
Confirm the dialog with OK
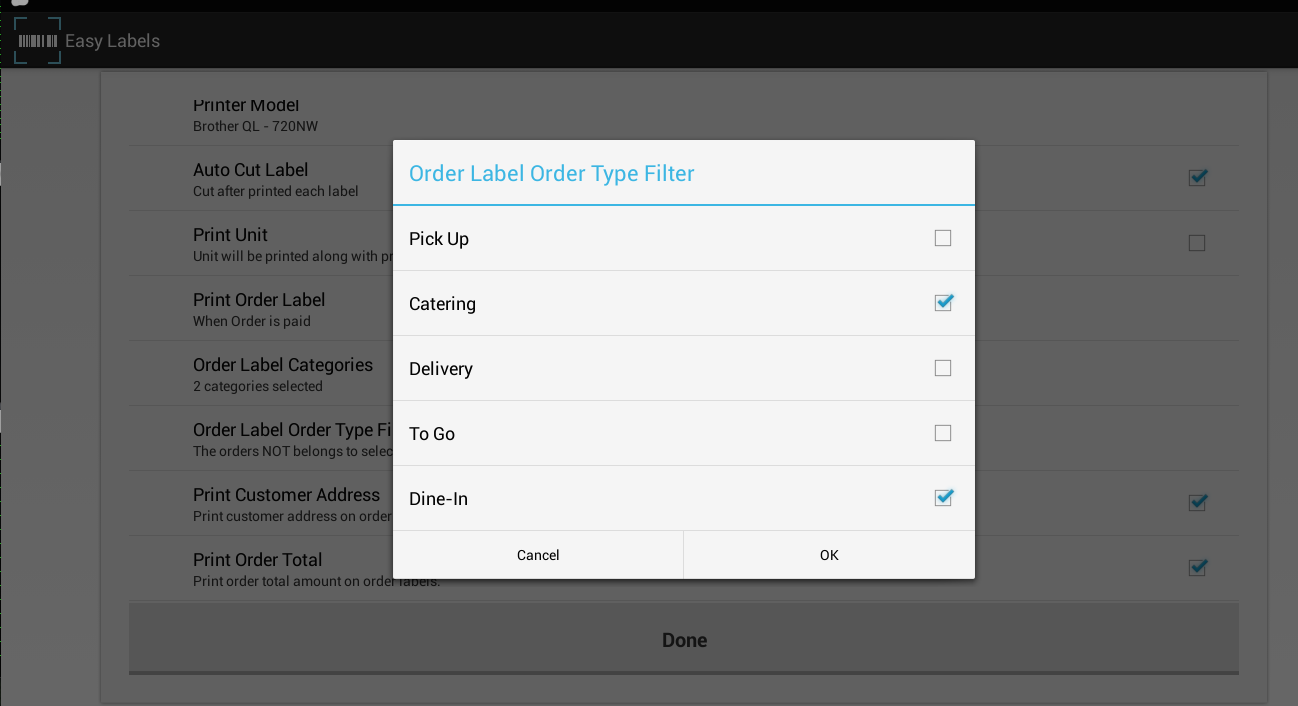[x=829, y=555]
